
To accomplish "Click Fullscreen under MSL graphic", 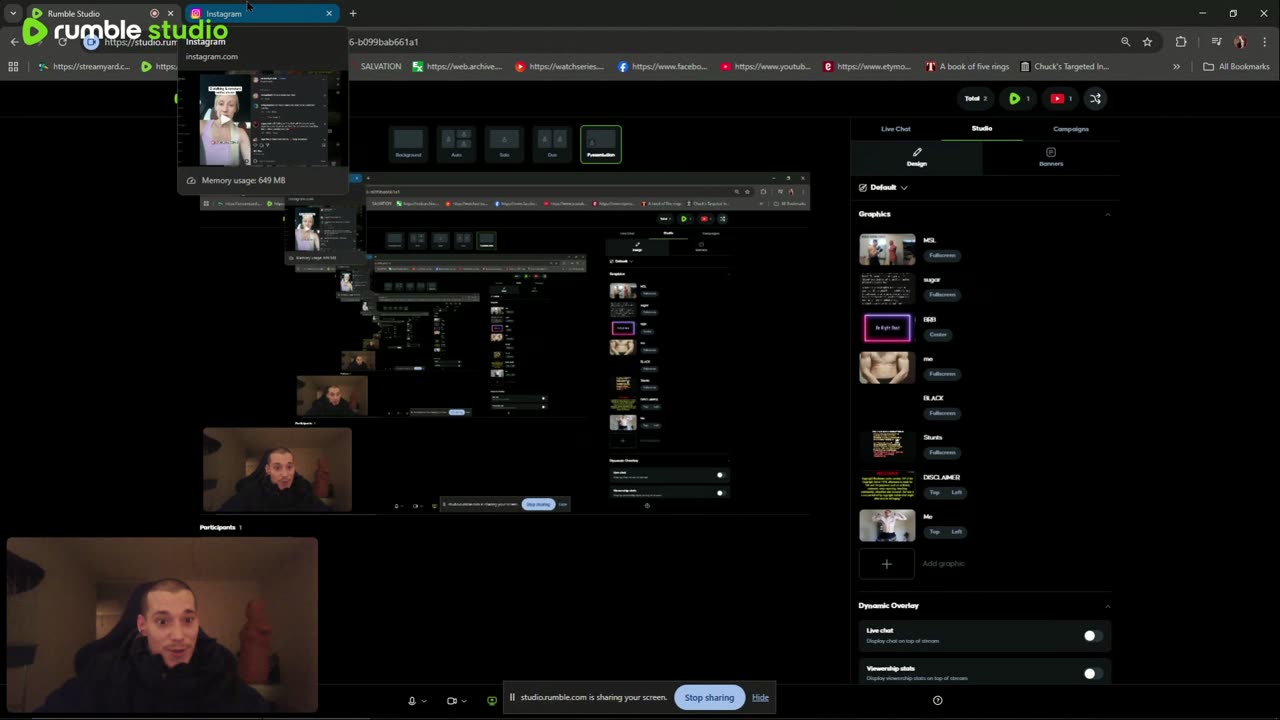I will (x=942, y=255).
